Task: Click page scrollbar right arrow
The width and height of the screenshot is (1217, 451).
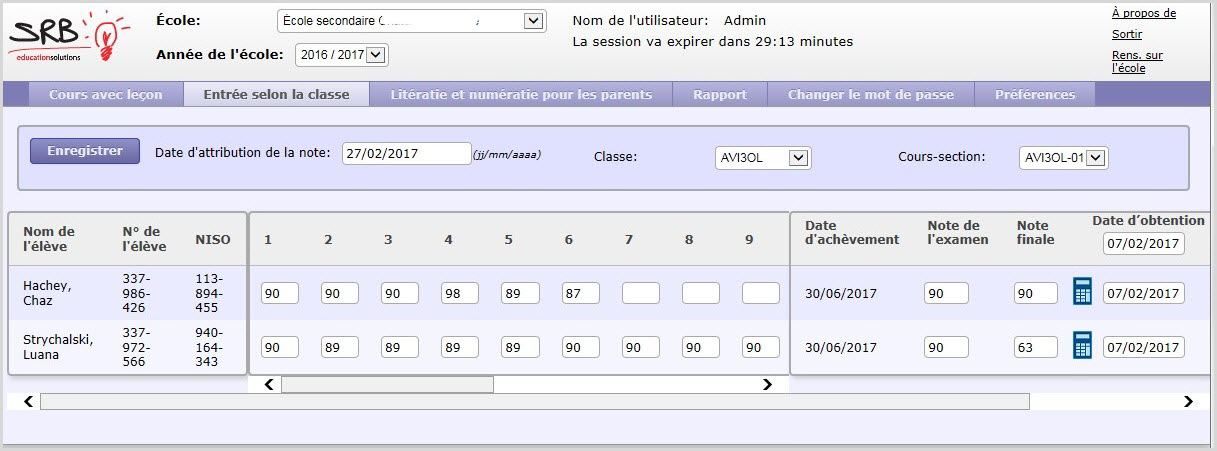Action: click(1188, 402)
